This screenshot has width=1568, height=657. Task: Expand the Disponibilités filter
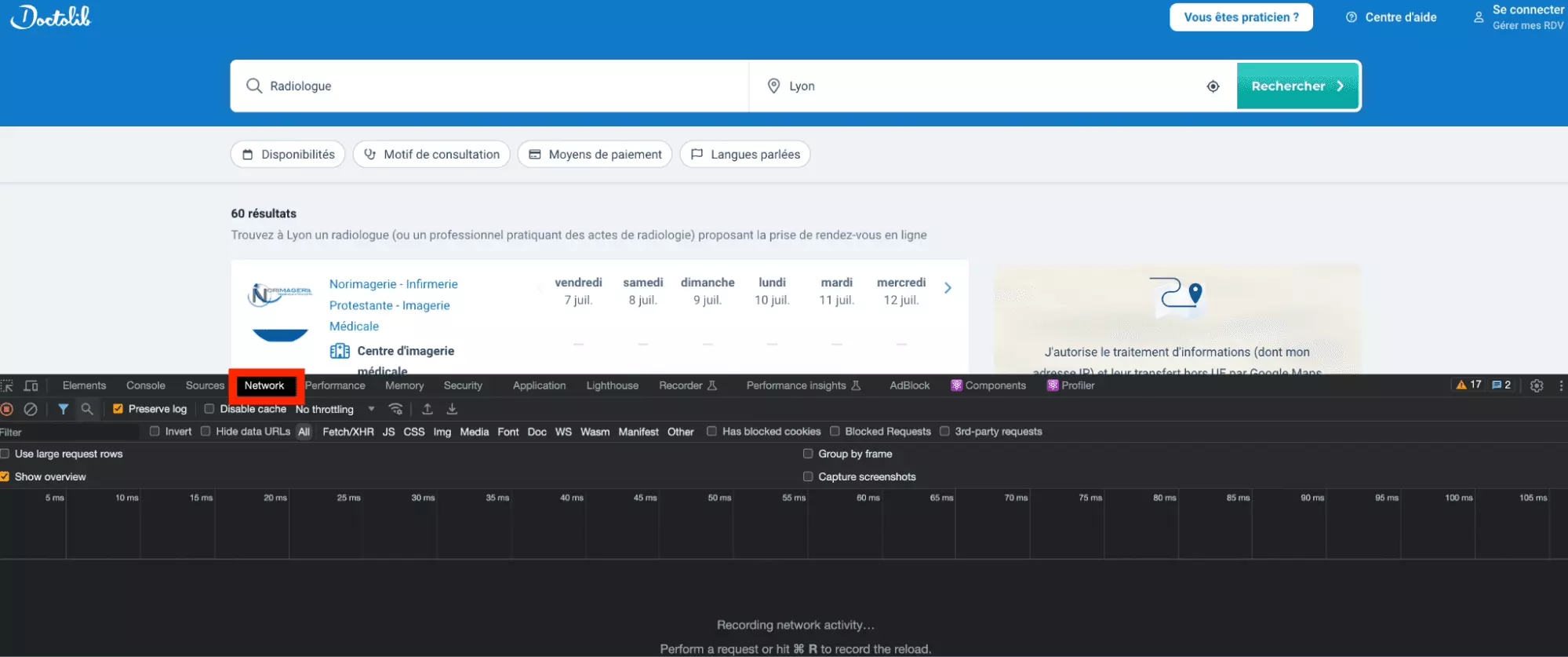coord(289,155)
